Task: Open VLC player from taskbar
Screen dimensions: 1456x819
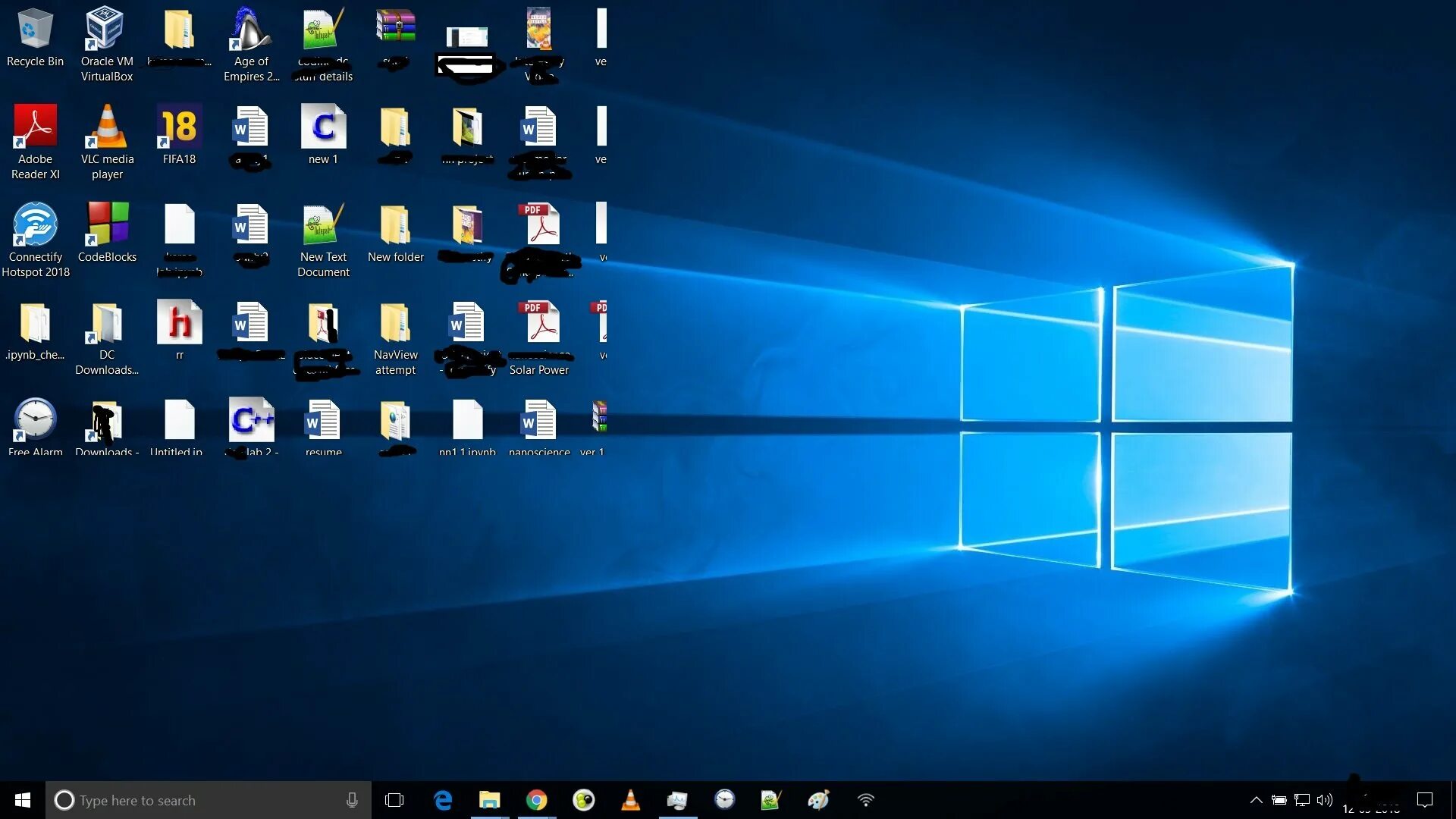Action: coord(631,800)
